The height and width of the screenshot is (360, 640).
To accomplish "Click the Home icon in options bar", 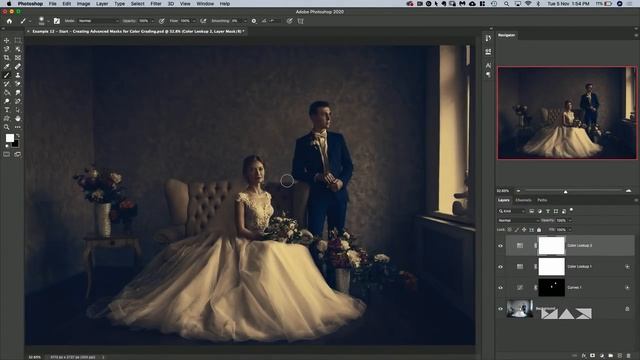I will pyautogui.click(x=9, y=21).
